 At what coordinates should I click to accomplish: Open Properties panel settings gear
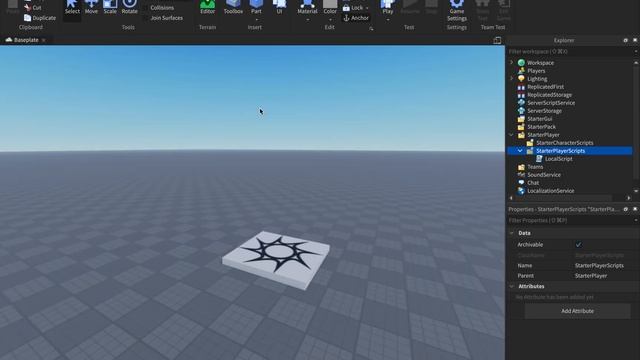tap(625, 209)
